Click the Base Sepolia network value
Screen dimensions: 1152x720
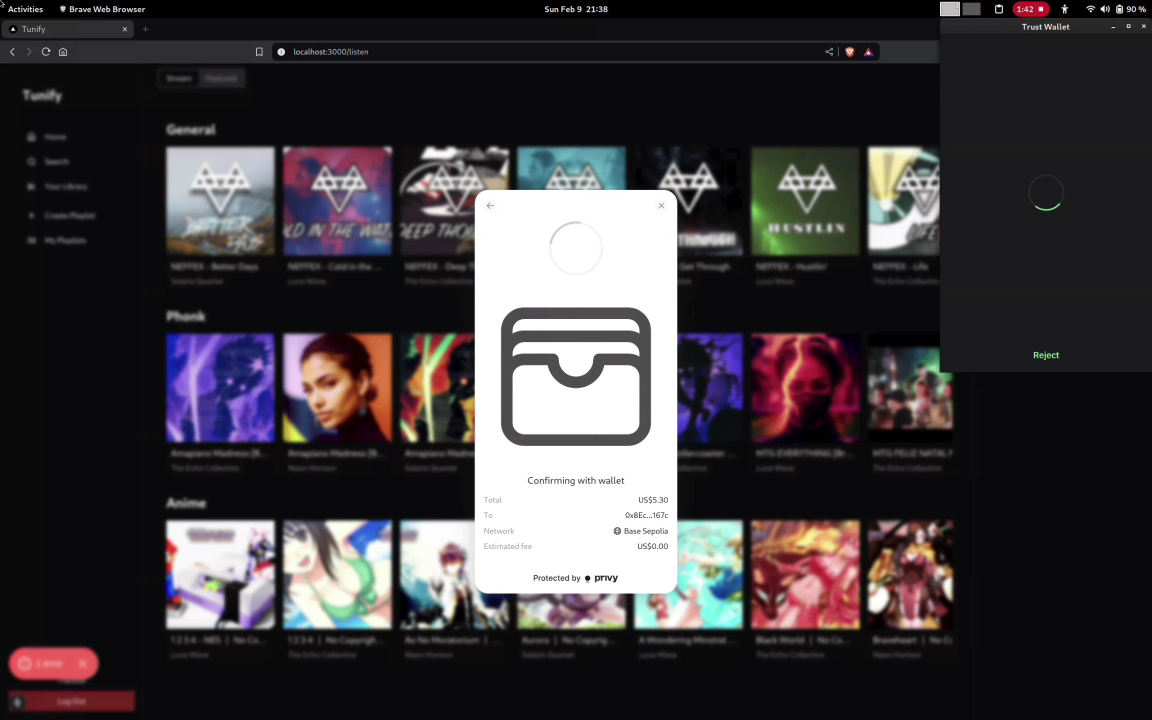641,530
